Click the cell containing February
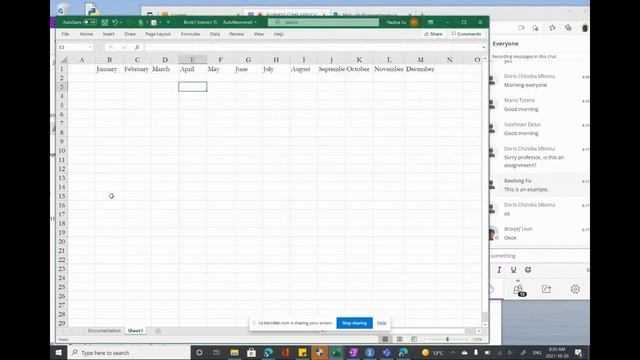Image resolution: width=640 pixels, height=360 pixels. click(x=137, y=69)
